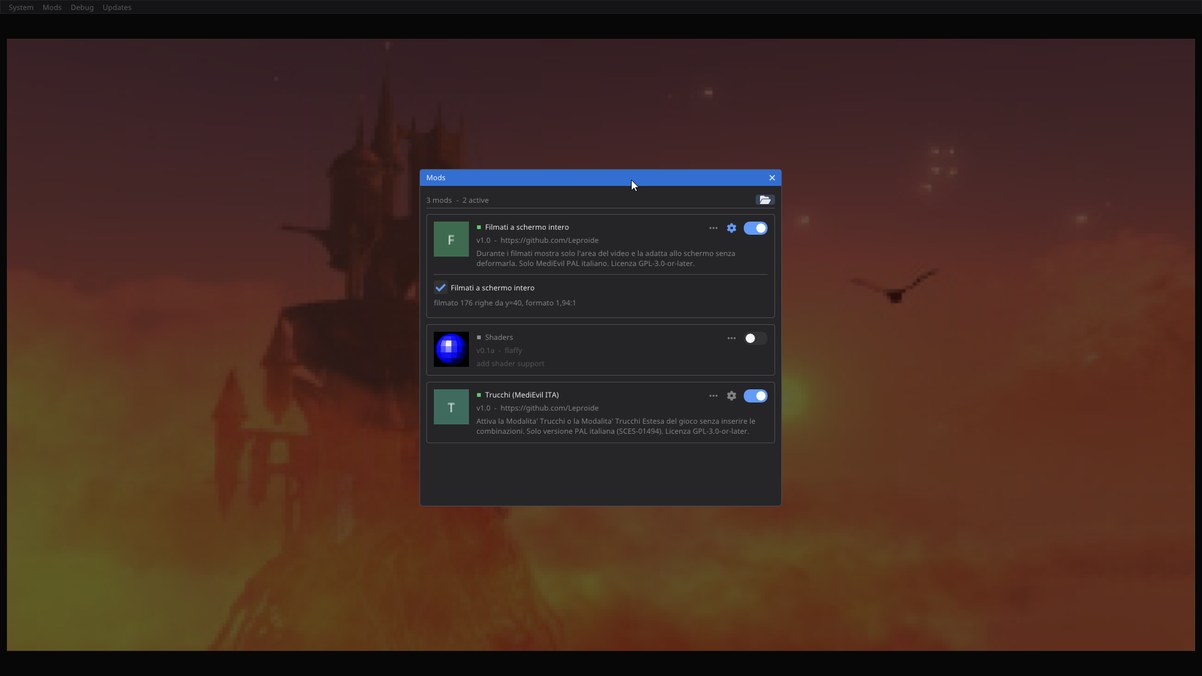Click the blue sphere Shaders icon

point(451,349)
